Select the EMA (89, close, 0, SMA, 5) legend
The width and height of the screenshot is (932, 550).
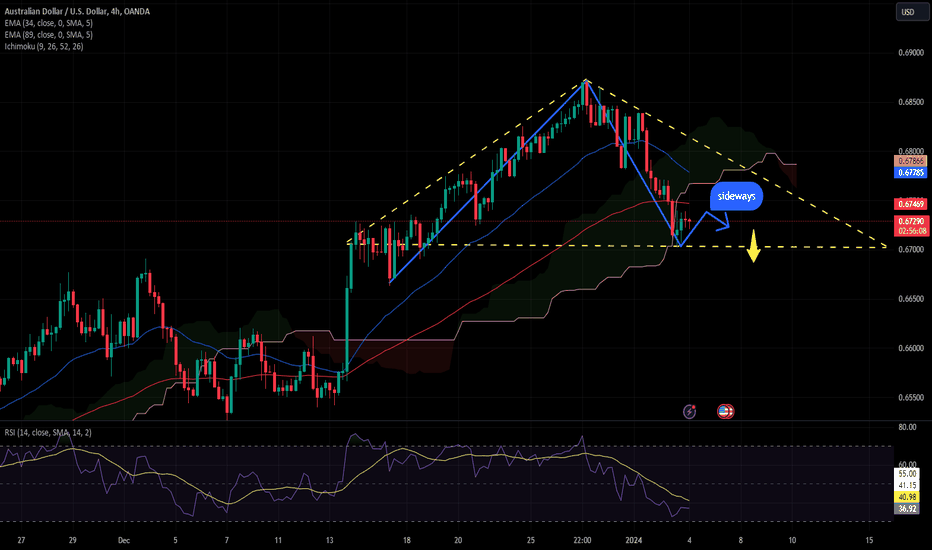49,34
